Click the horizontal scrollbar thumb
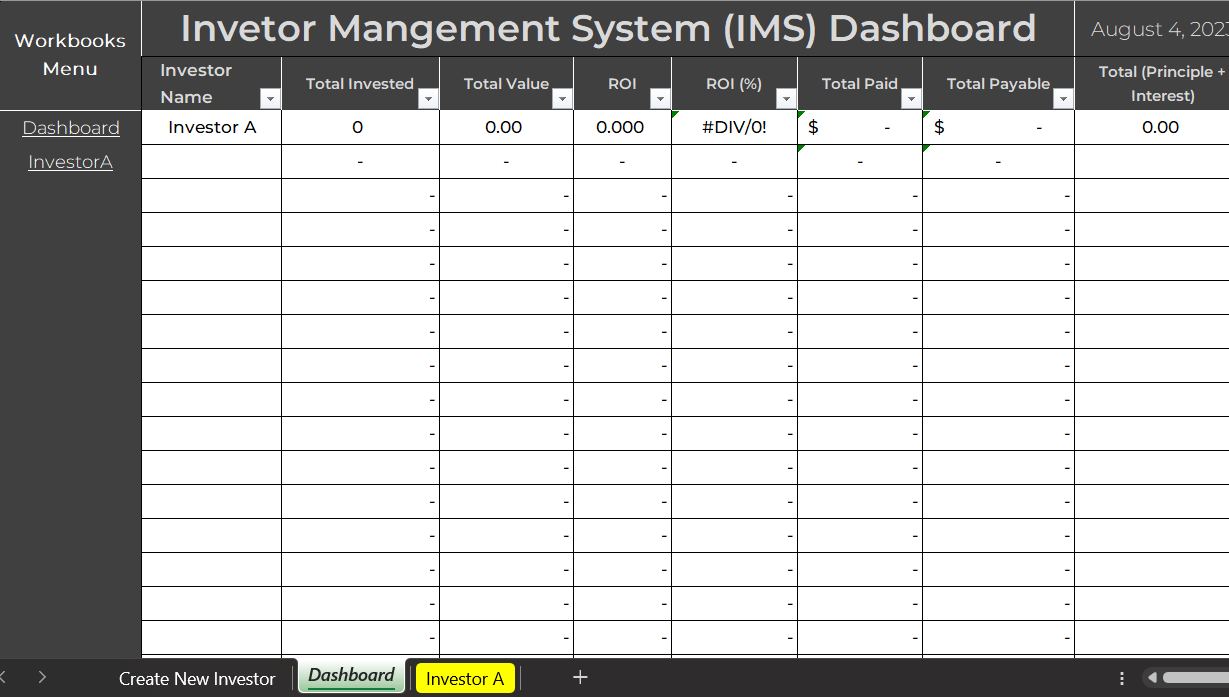The width and height of the screenshot is (1229, 697). click(x=1196, y=678)
